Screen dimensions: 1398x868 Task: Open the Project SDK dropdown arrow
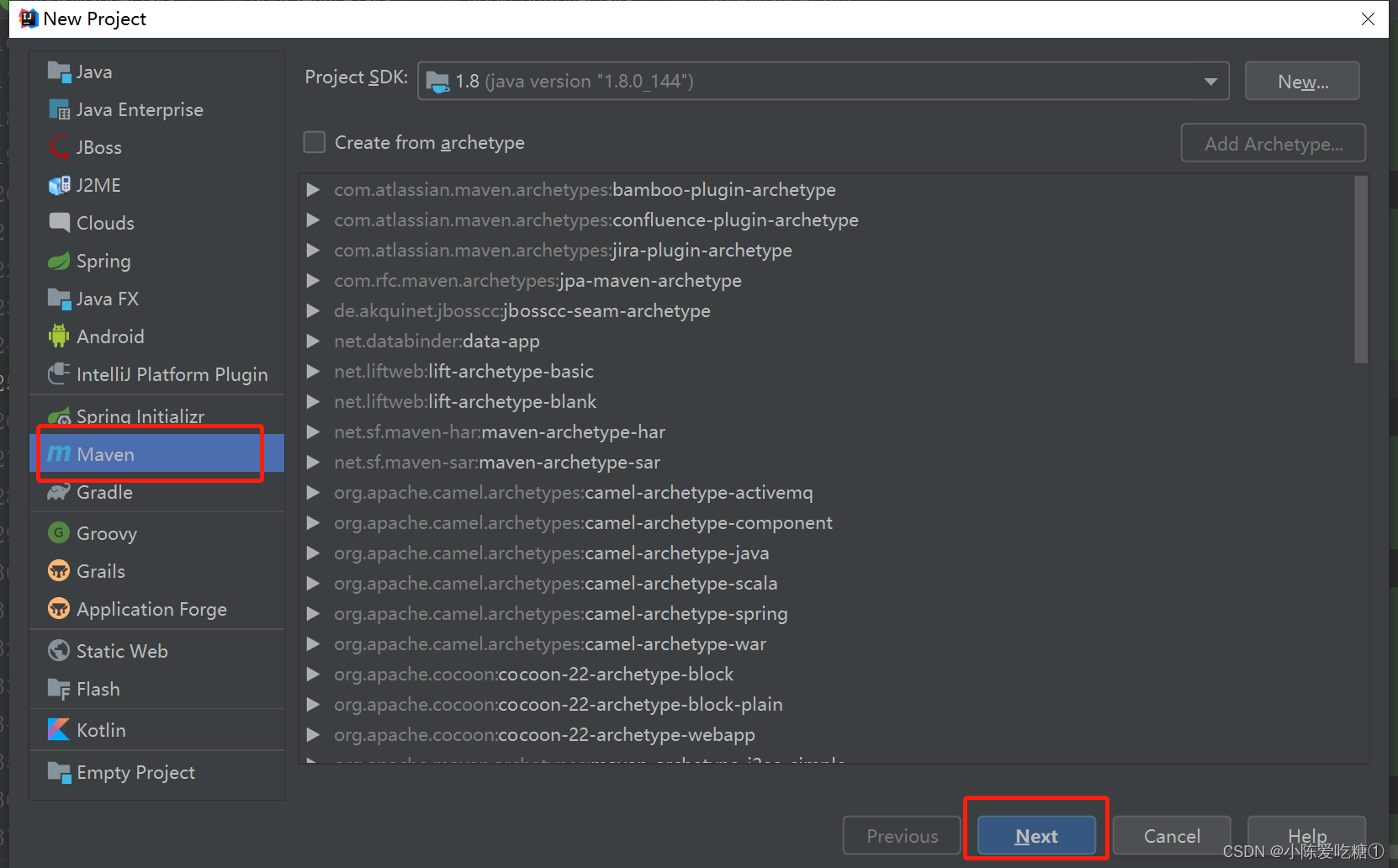tap(1210, 82)
